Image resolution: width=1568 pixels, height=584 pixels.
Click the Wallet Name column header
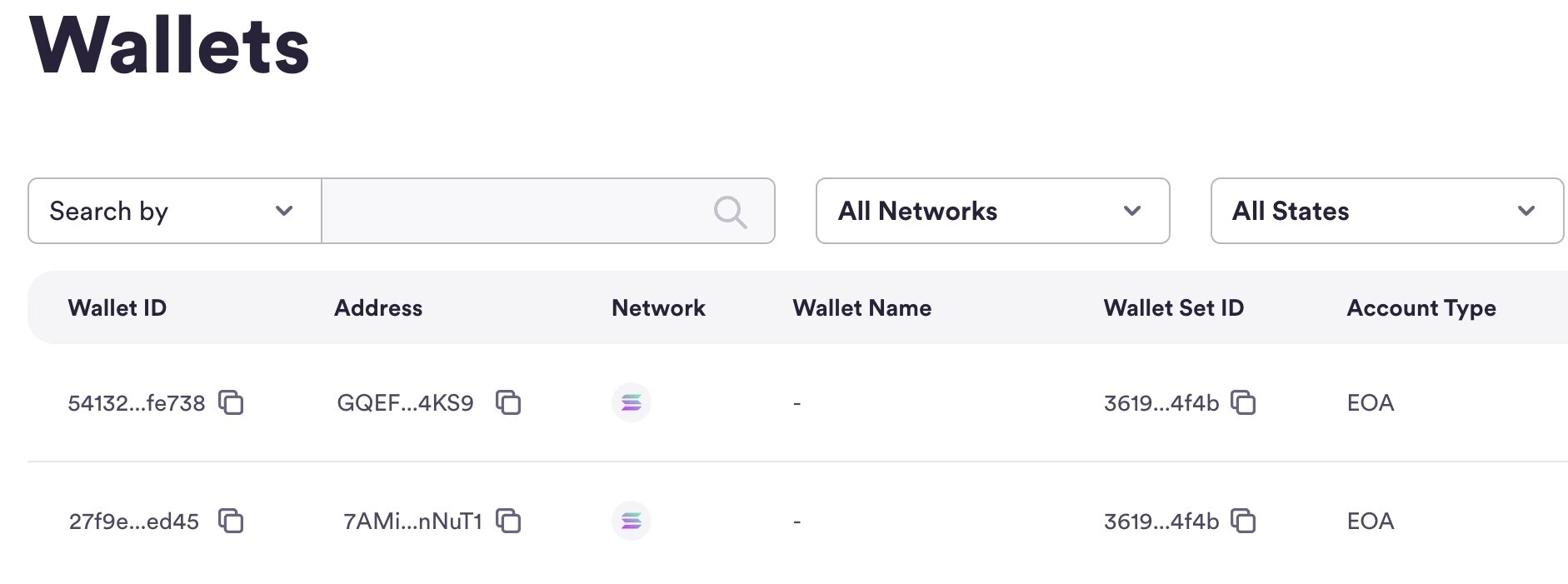click(x=861, y=308)
